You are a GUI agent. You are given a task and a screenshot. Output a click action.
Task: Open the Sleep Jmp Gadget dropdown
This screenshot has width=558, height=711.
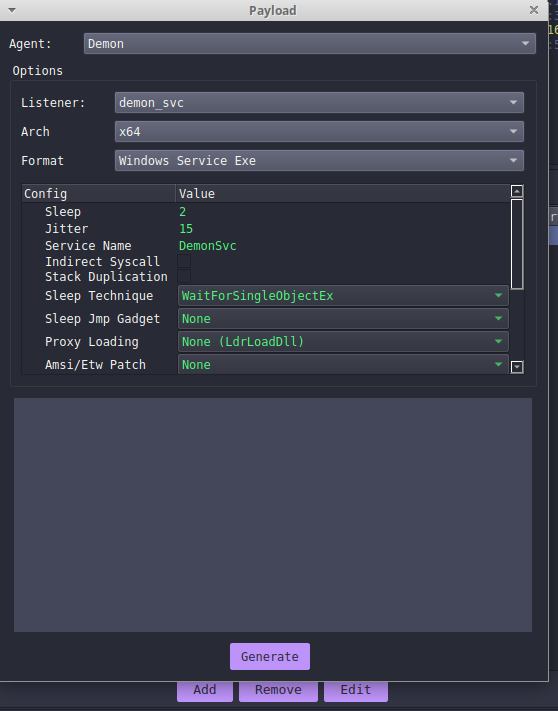(x=343, y=319)
